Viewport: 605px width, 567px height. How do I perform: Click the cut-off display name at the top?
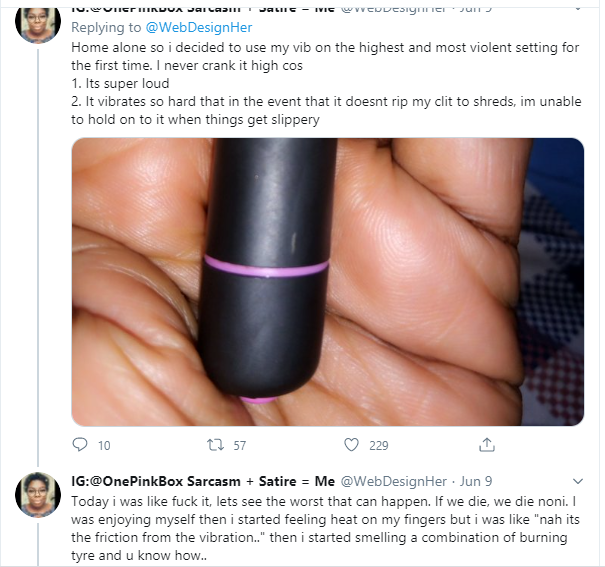[x=203, y=10]
